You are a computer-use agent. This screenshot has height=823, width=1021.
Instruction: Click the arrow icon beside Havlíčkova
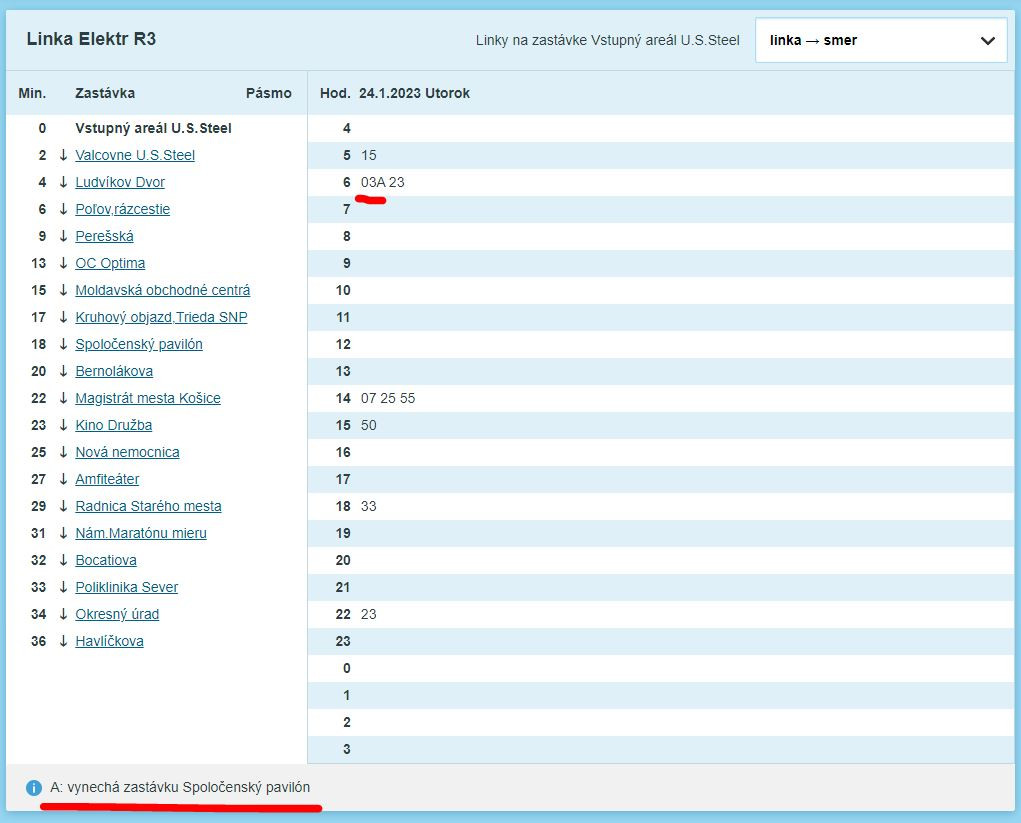[x=63, y=641]
